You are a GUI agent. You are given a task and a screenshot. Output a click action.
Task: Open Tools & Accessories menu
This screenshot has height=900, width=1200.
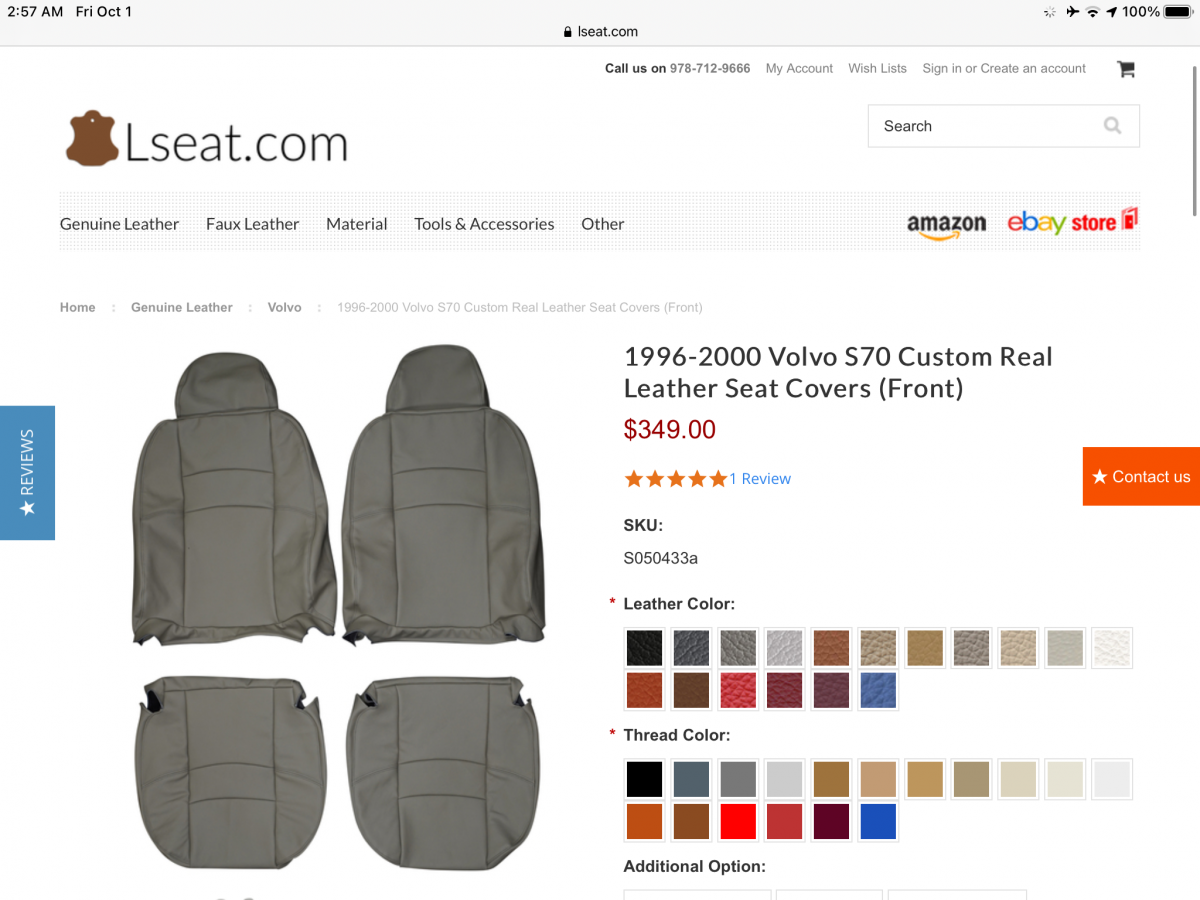484,224
